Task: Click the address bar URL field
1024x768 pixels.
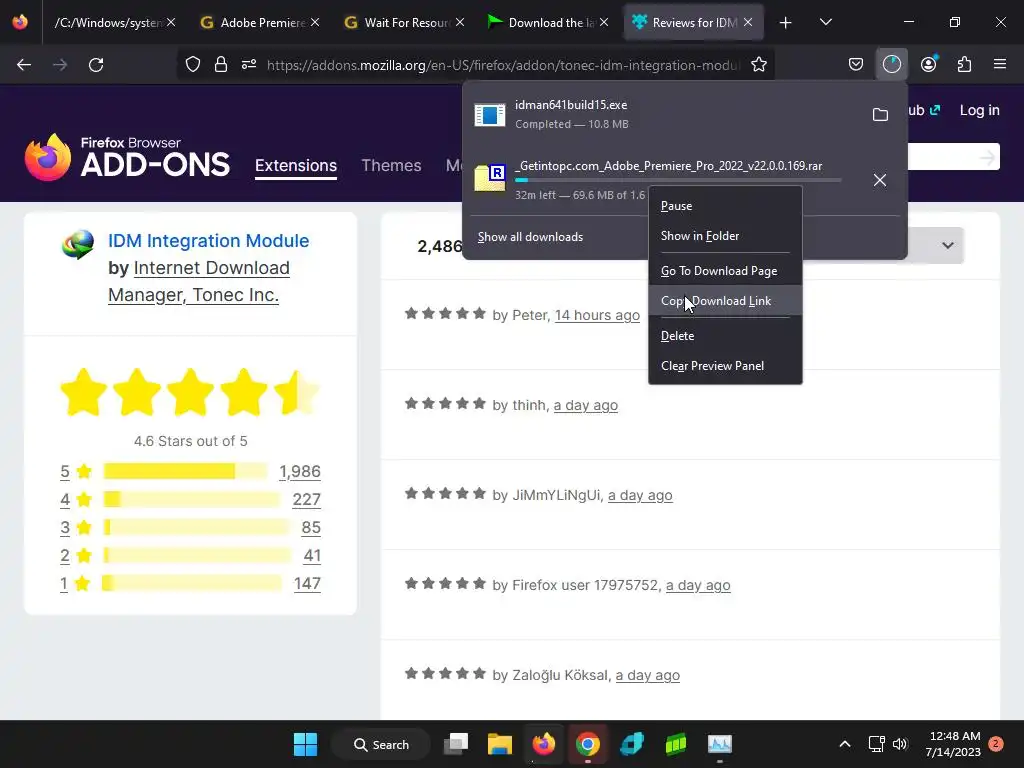Action: click(x=503, y=65)
